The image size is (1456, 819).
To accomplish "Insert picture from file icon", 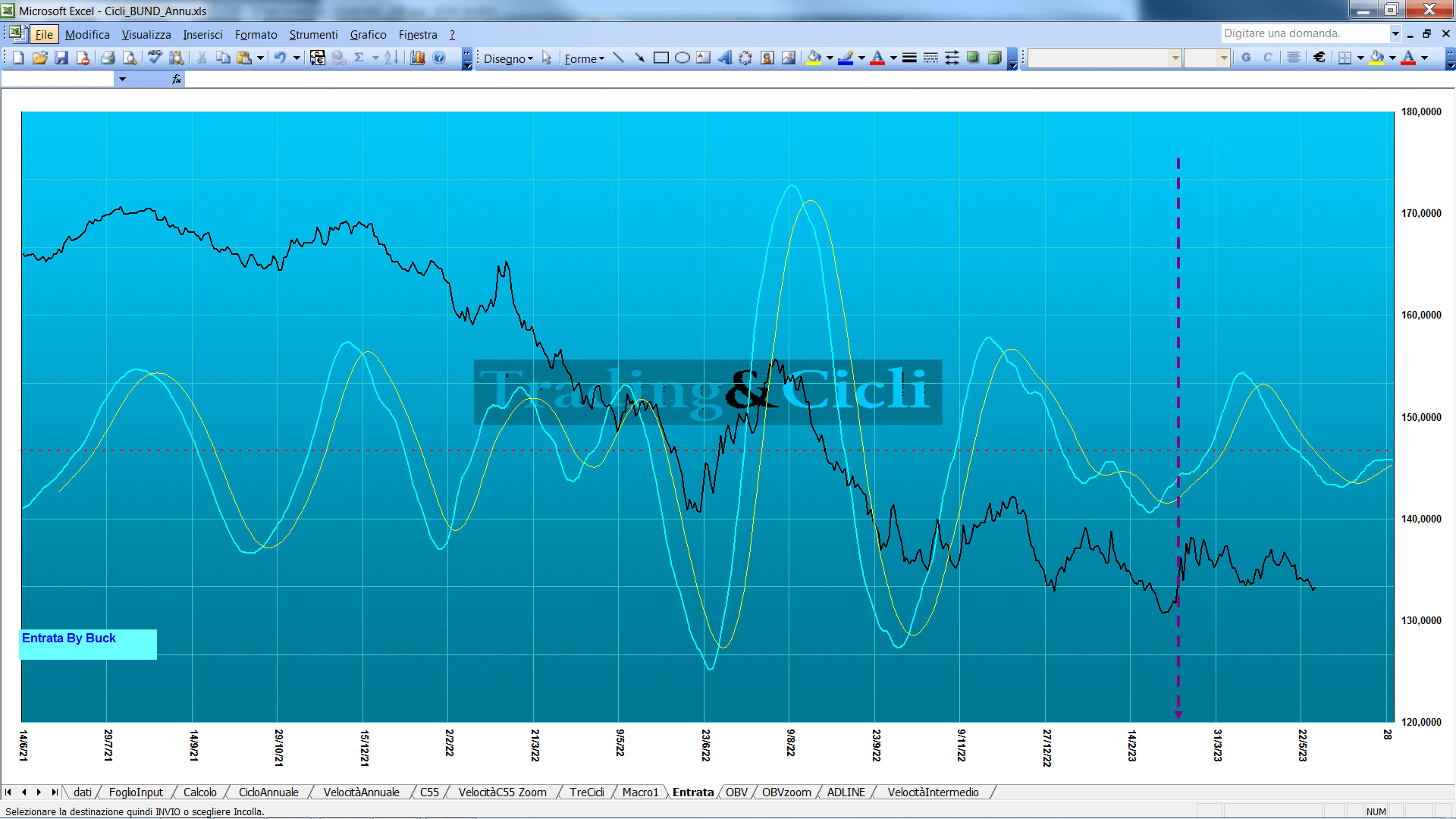I will [x=788, y=58].
